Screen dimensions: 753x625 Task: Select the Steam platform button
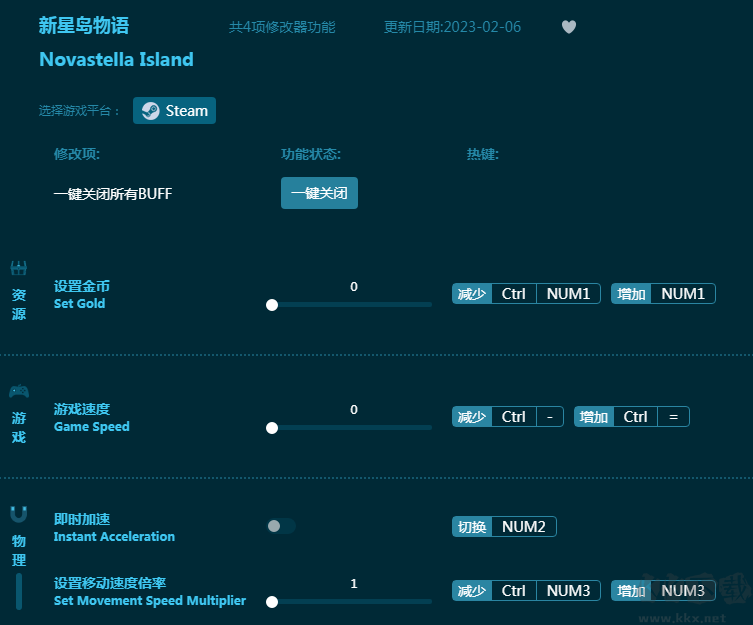(175, 111)
